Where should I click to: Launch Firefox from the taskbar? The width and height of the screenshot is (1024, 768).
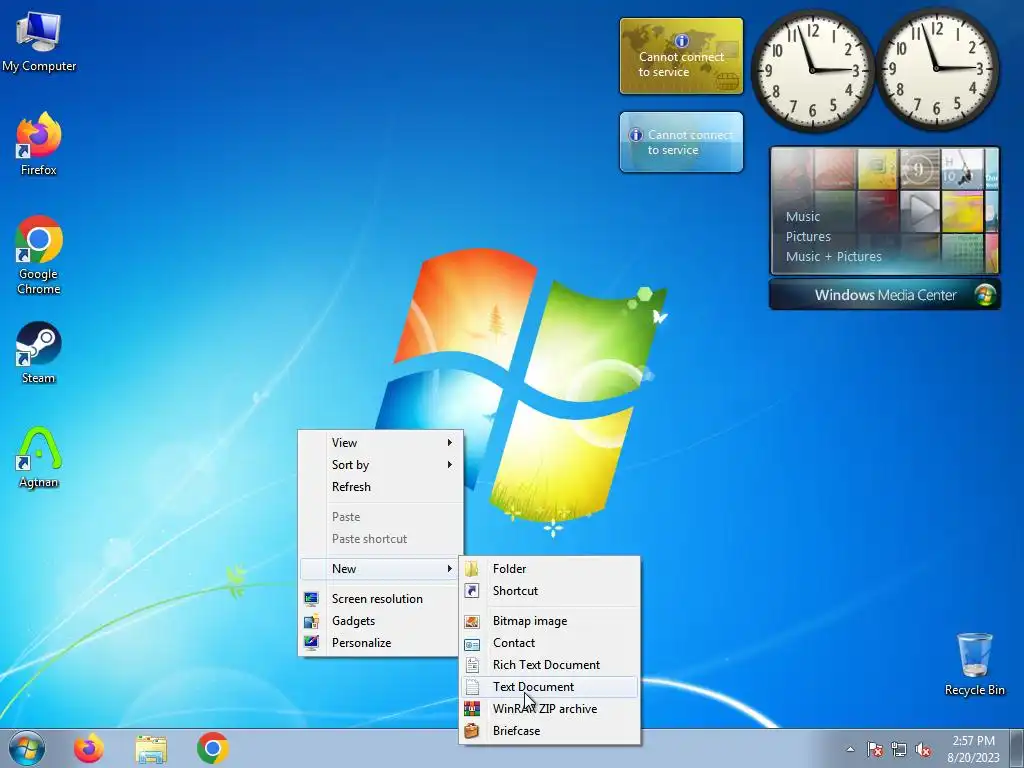pyautogui.click(x=89, y=748)
